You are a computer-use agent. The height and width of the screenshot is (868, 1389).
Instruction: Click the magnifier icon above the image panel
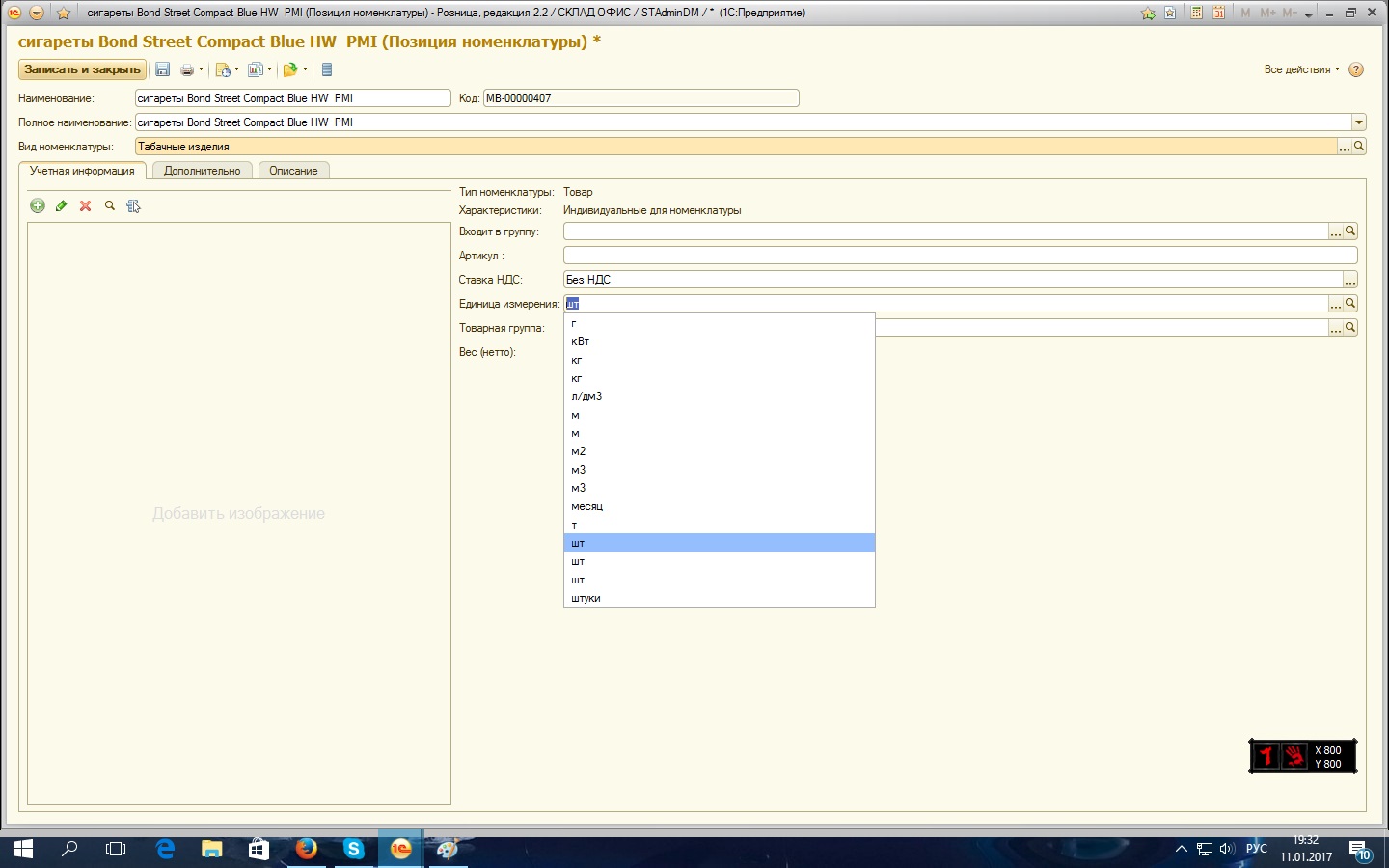coord(110,205)
